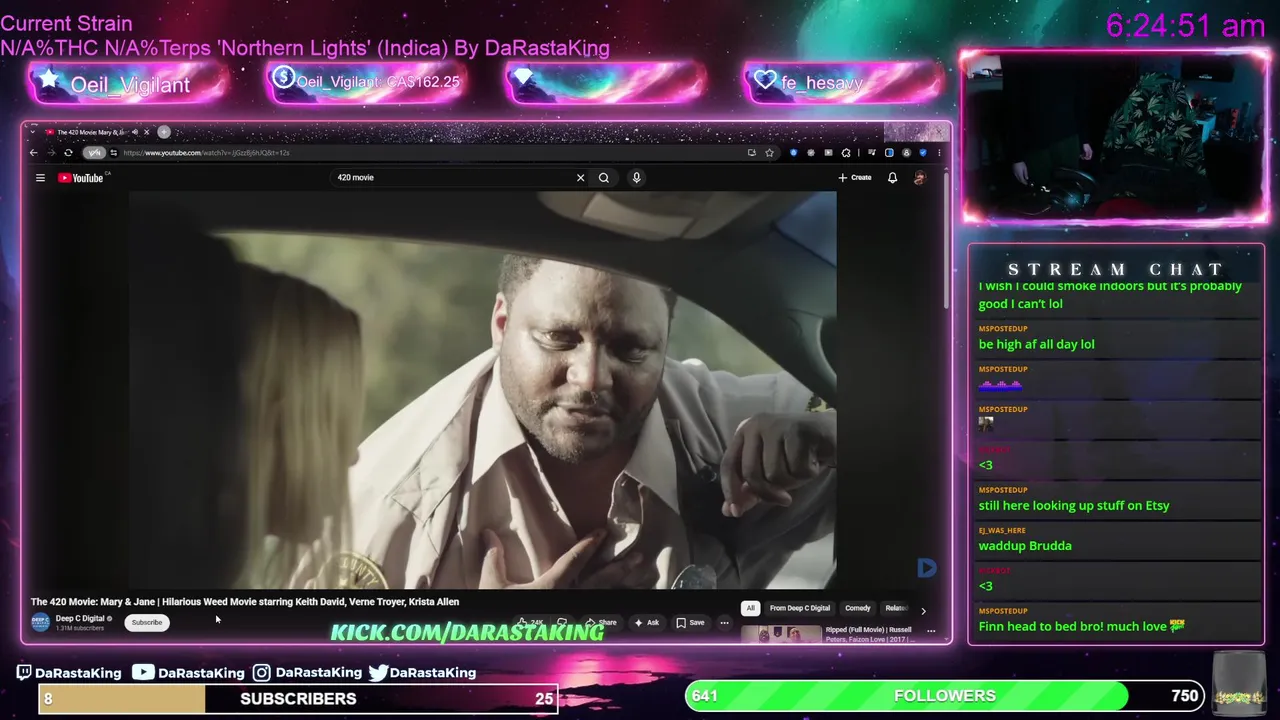The image size is (1280, 720).
Task: Click the '1.31M subscribers' text
Action: 79,628
